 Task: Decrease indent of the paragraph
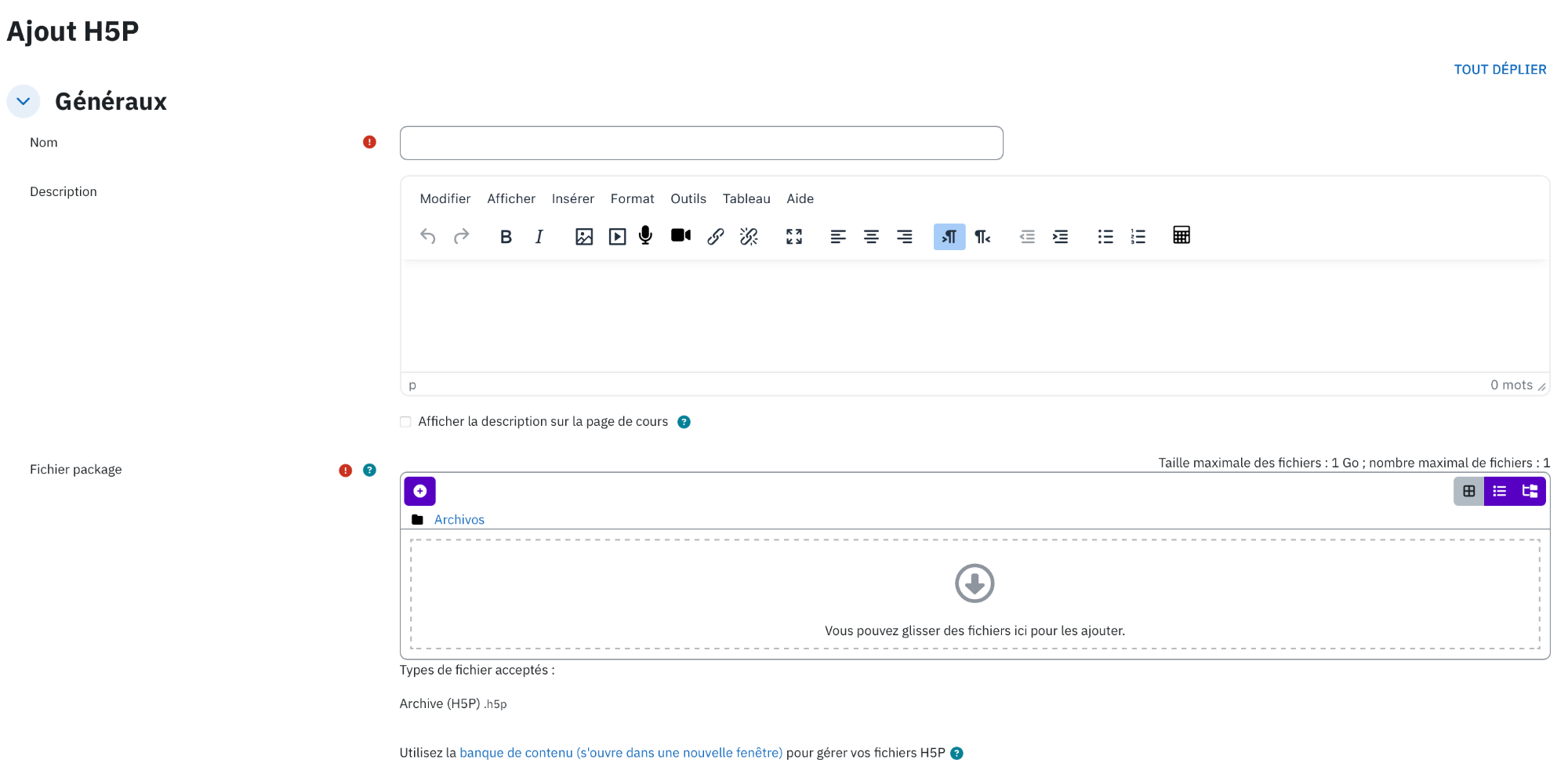(x=1027, y=236)
